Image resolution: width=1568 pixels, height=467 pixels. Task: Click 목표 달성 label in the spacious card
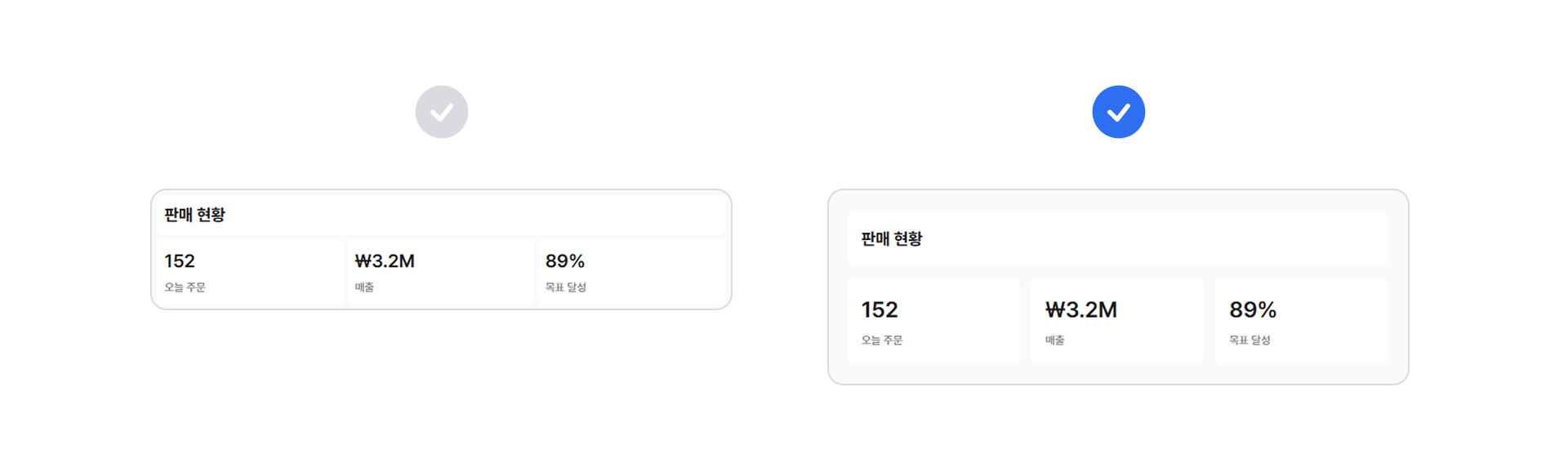tap(1250, 340)
